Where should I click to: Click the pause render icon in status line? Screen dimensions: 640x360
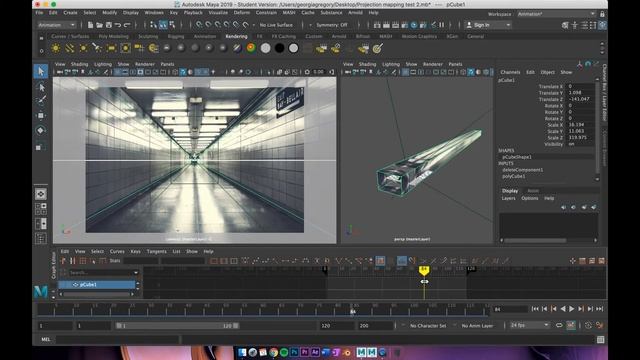[442, 25]
